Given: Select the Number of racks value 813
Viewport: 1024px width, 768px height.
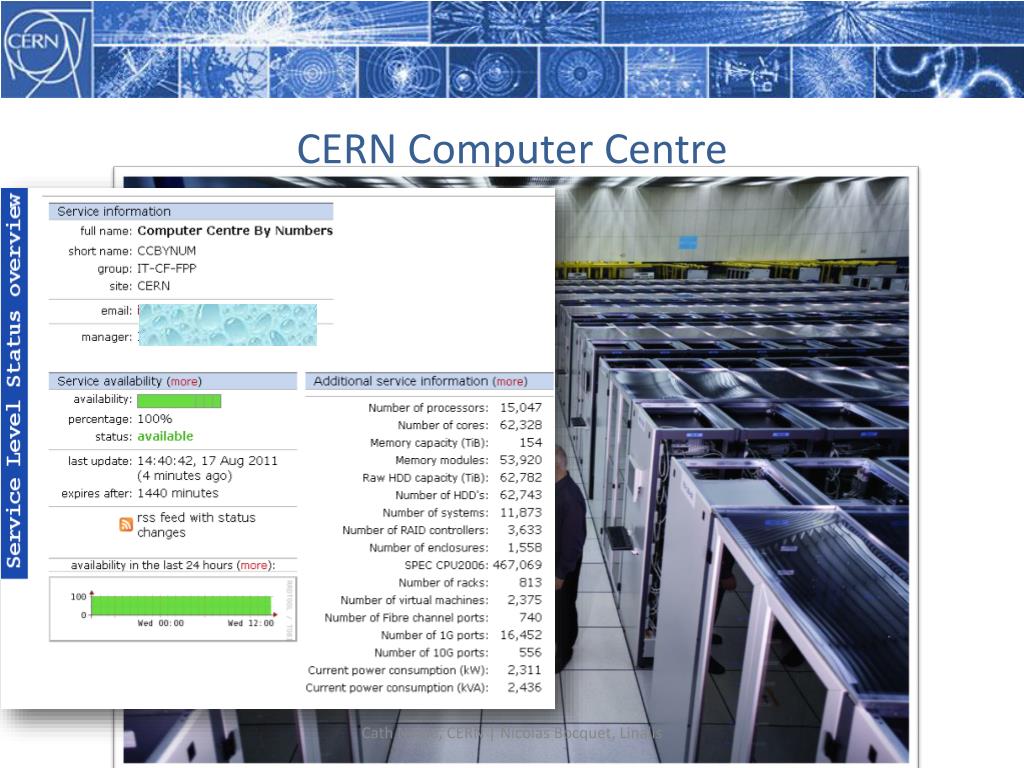Looking at the screenshot, I should pyautogui.click(x=531, y=583).
